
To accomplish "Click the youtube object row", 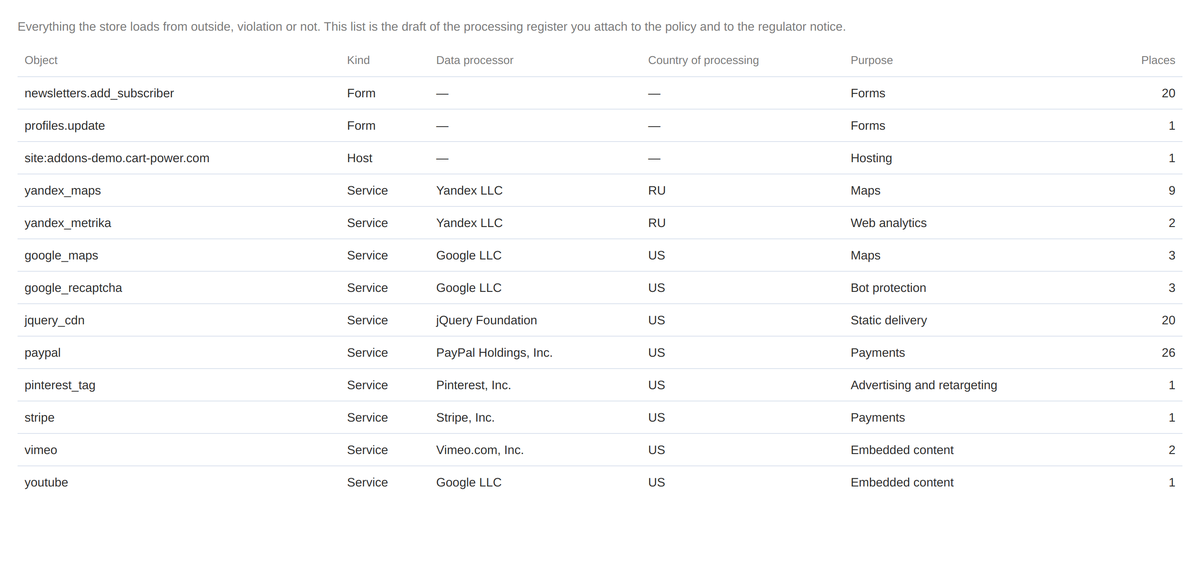I will click(x=600, y=482).
